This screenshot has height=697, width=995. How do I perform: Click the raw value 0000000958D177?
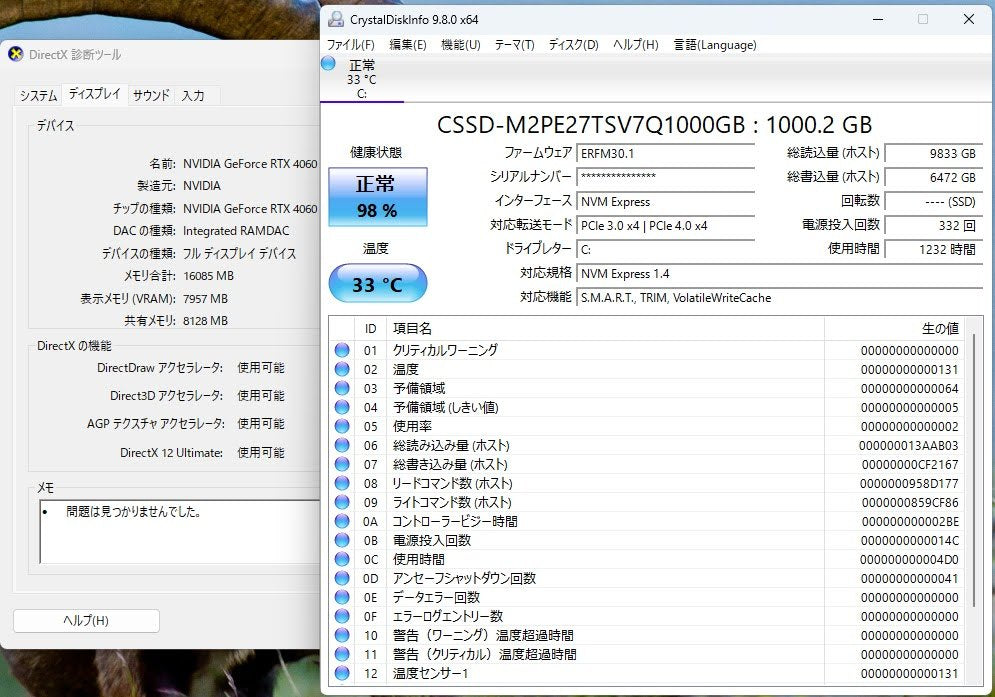click(x=909, y=484)
